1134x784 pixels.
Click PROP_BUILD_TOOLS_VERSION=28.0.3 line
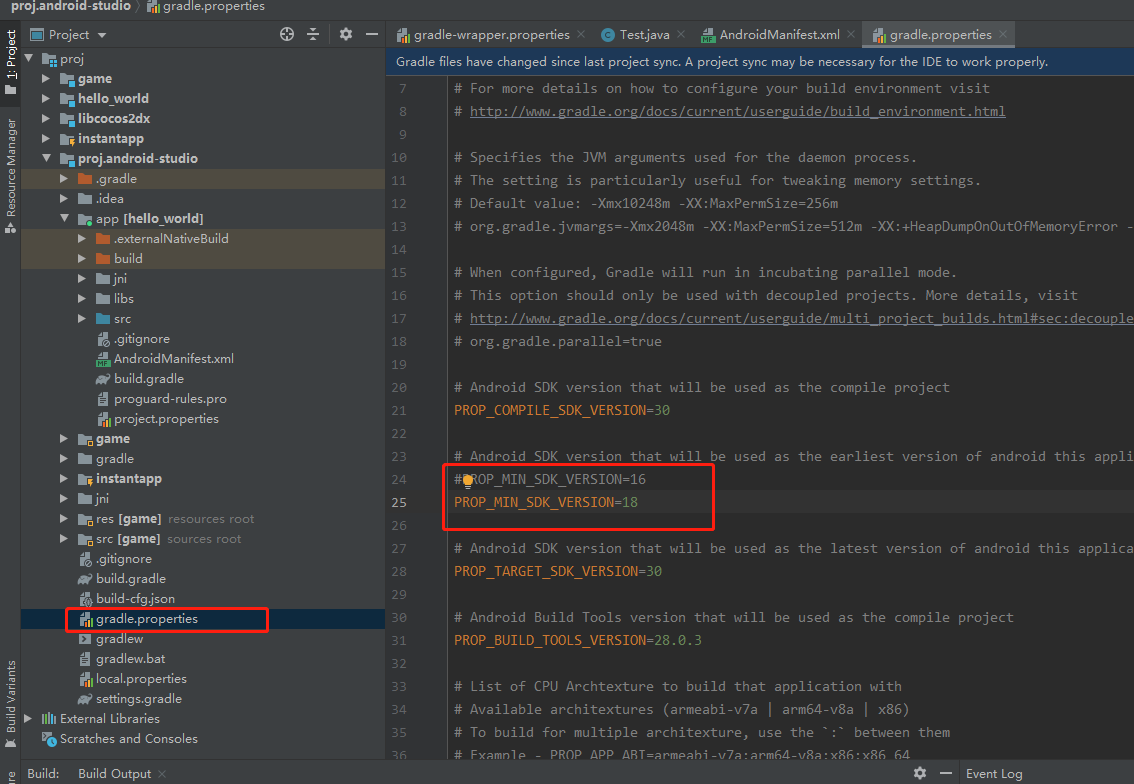tap(577, 640)
